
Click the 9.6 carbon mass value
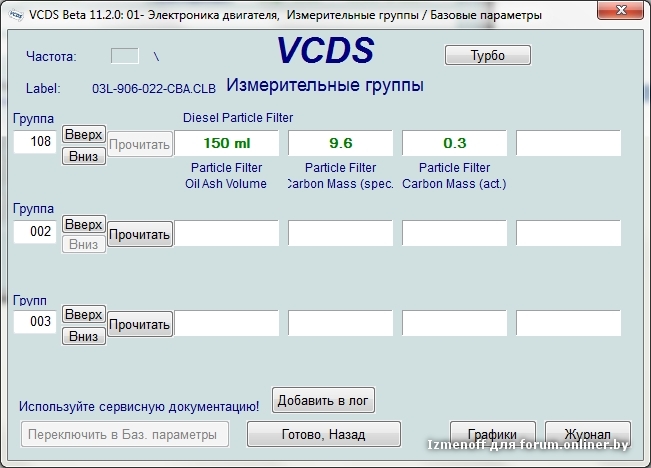(x=340, y=143)
